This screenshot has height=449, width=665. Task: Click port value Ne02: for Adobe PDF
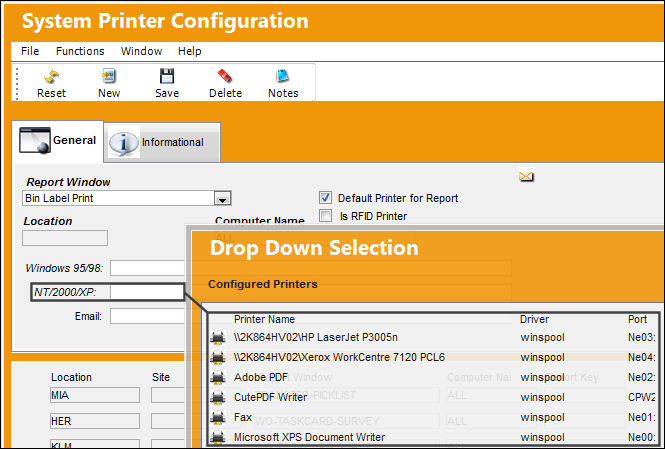click(641, 377)
